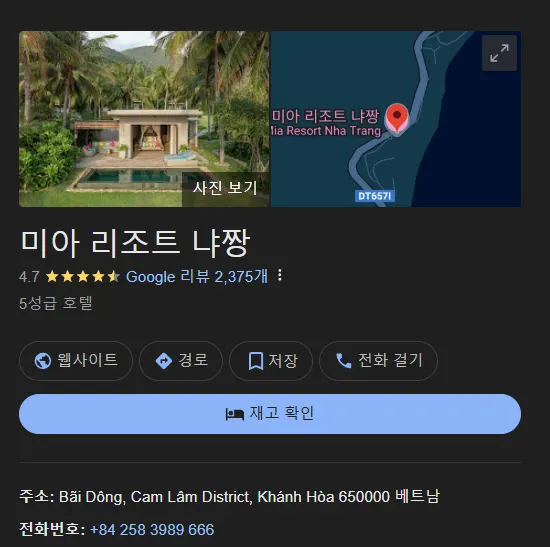Click the bookmark icon to save the place

click(x=256, y=361)
